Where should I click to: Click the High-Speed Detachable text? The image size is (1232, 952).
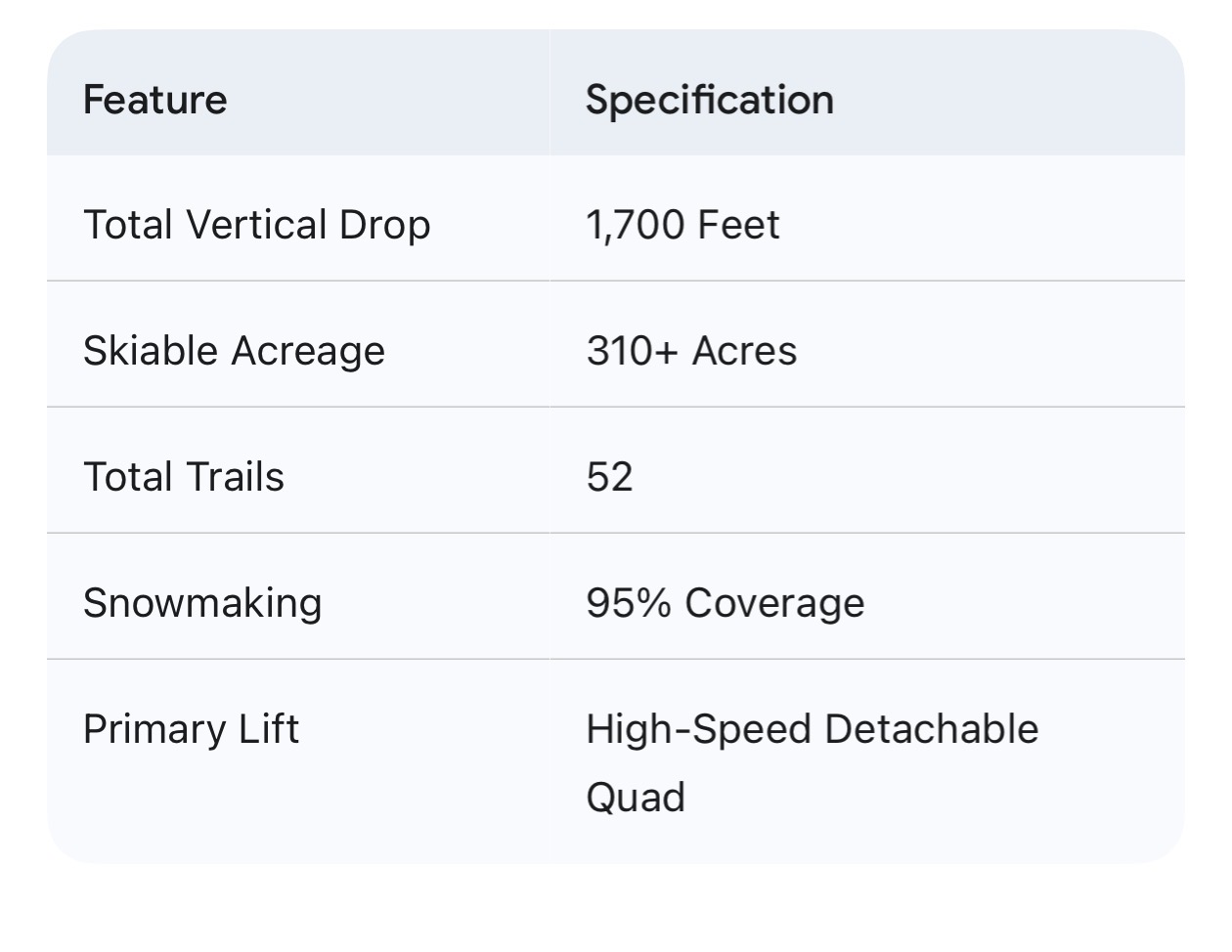tap(812, 729)
